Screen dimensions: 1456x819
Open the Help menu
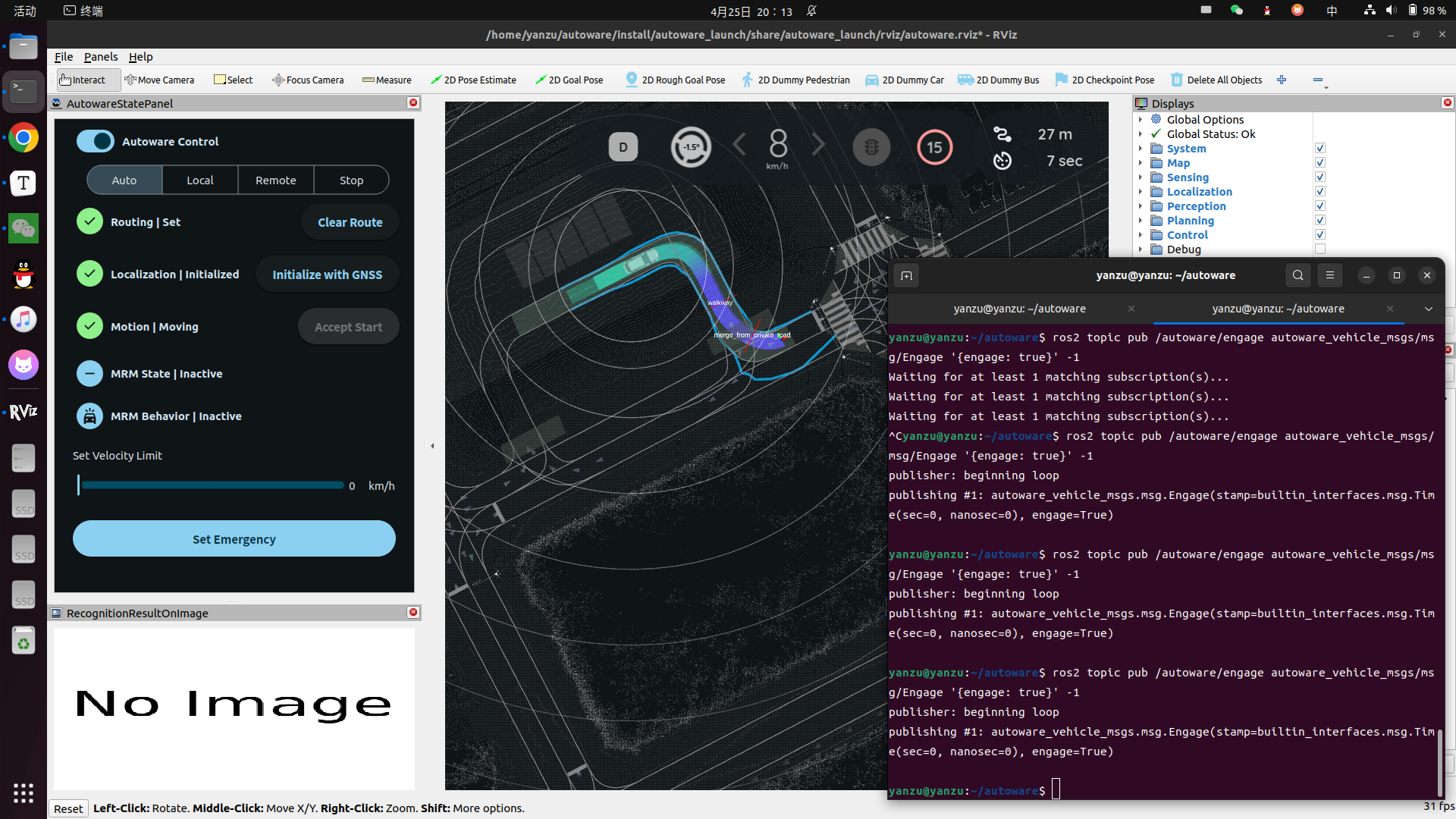(x=140, y=57)
